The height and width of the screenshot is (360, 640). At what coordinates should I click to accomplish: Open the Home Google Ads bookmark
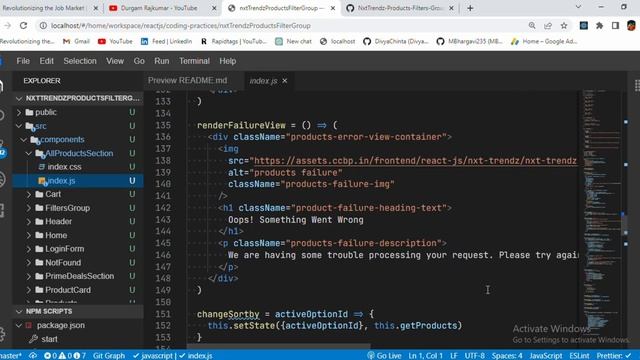(544, 41)
